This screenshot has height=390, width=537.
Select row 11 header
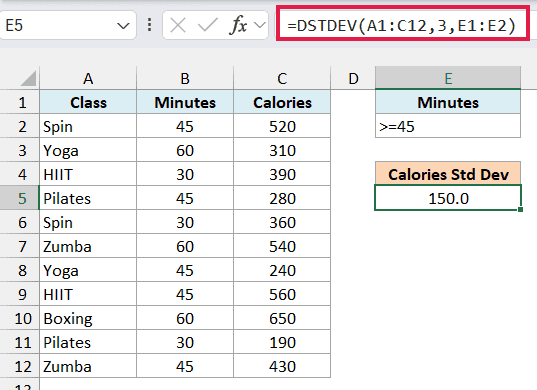20,342
